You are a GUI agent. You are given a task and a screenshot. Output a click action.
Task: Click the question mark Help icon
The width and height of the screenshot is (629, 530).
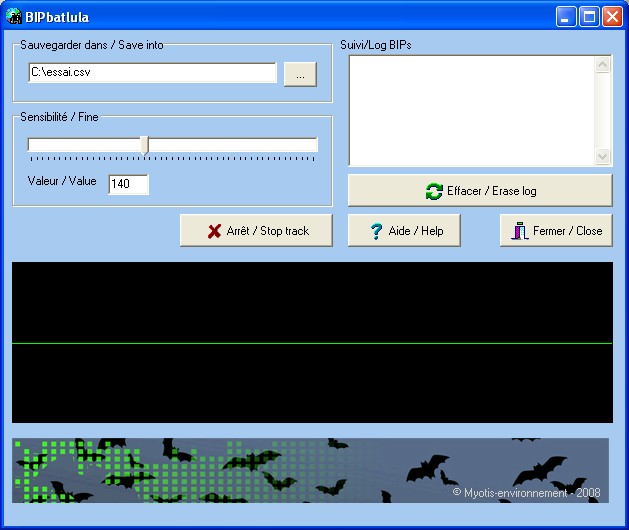tap(376, 231)
